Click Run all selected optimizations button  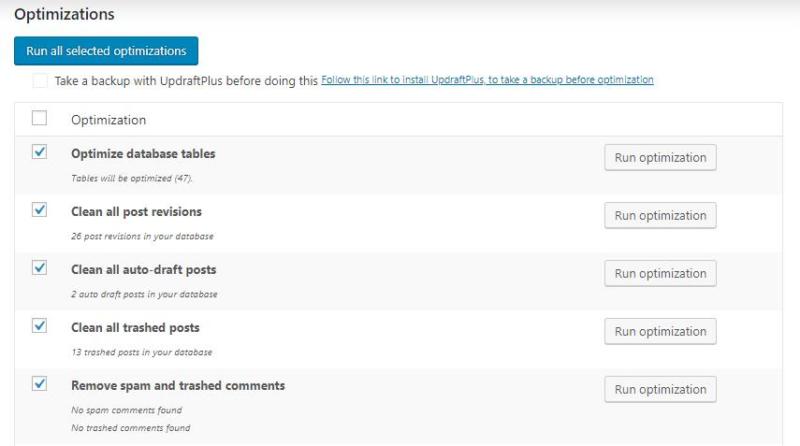point(106,51)
